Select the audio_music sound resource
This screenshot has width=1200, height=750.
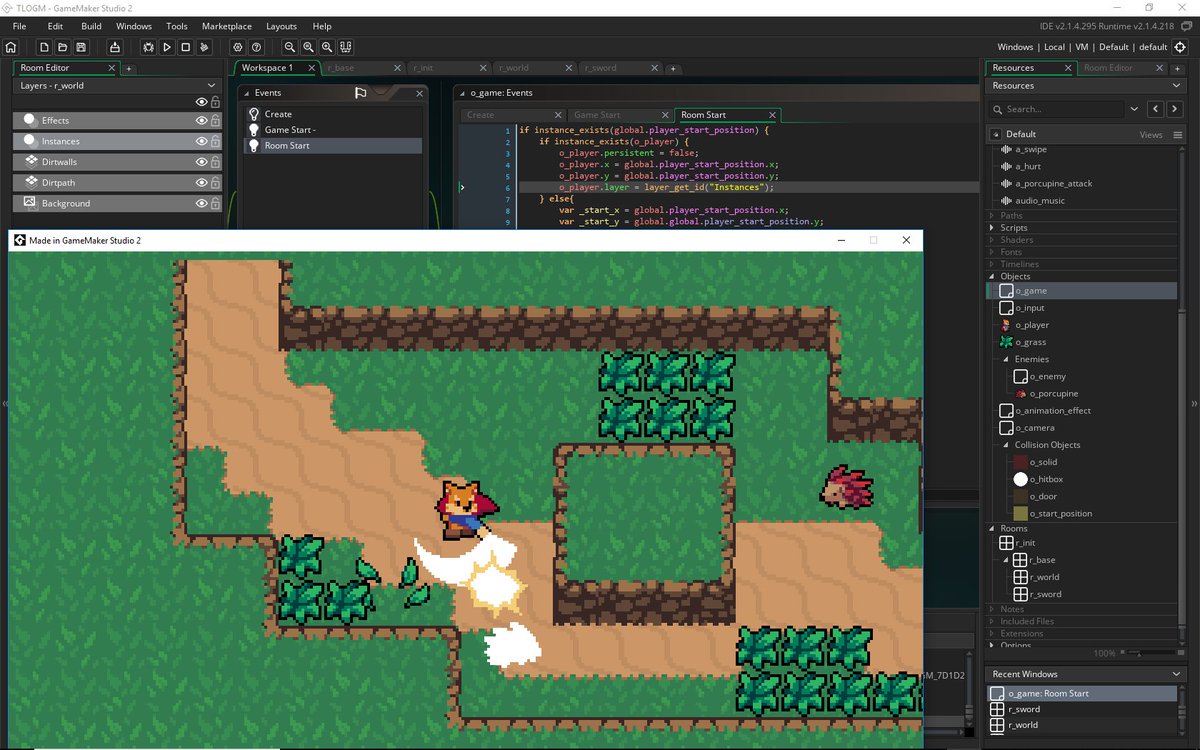[x=1039, y=200]
